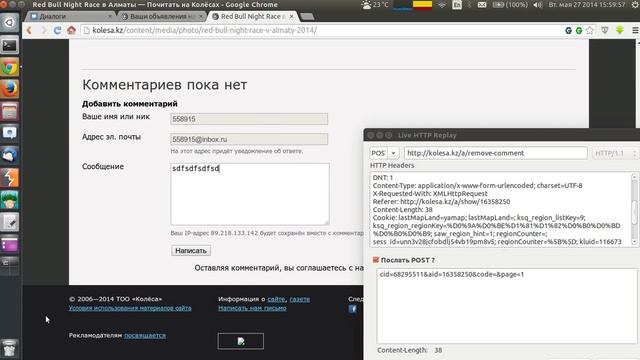Open the Files manager dock icon

[x=9, y=111]
